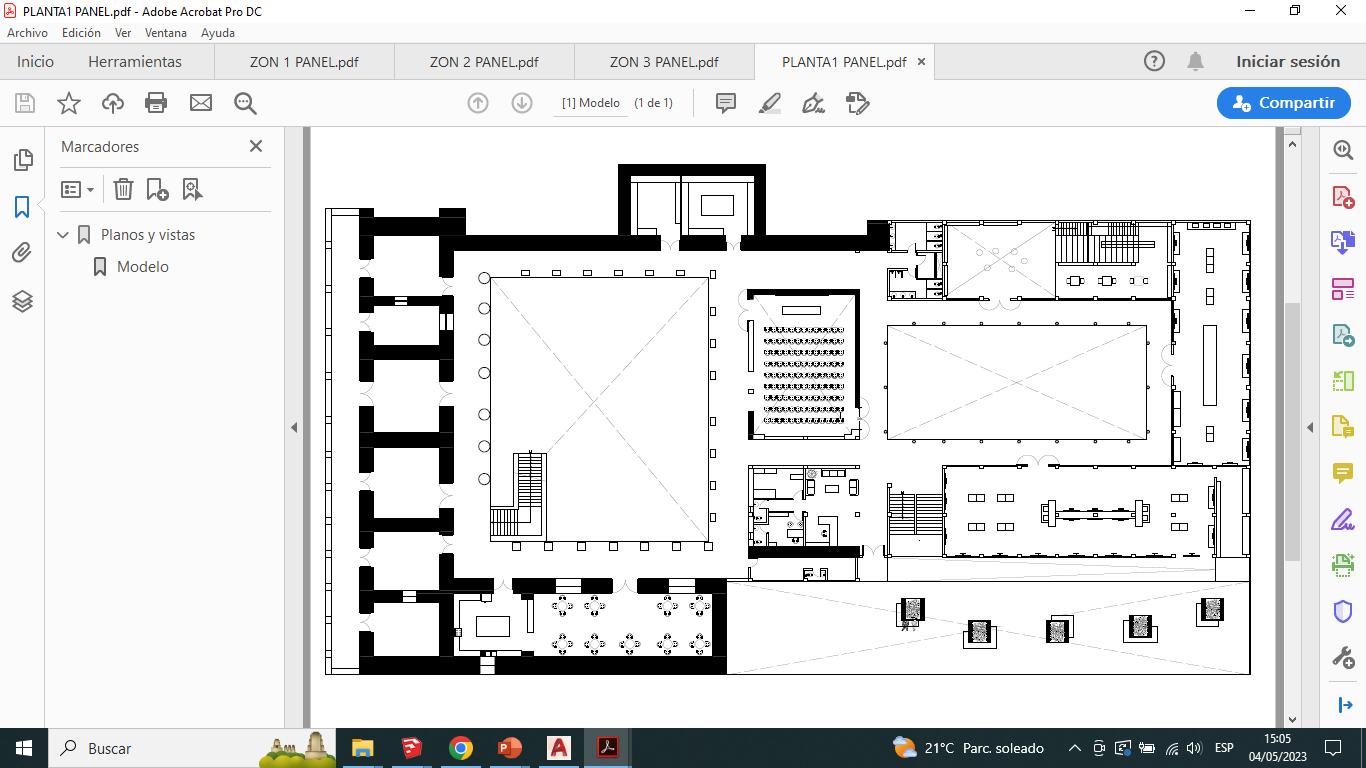1366x768 pixels.
Task: Go to the previous page arrow
Action: tap(478, 103)
